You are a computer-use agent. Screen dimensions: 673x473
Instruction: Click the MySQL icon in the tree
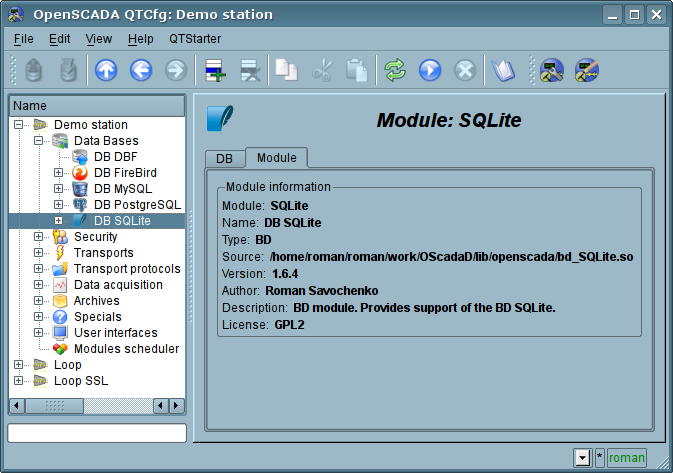coord(80,189)
